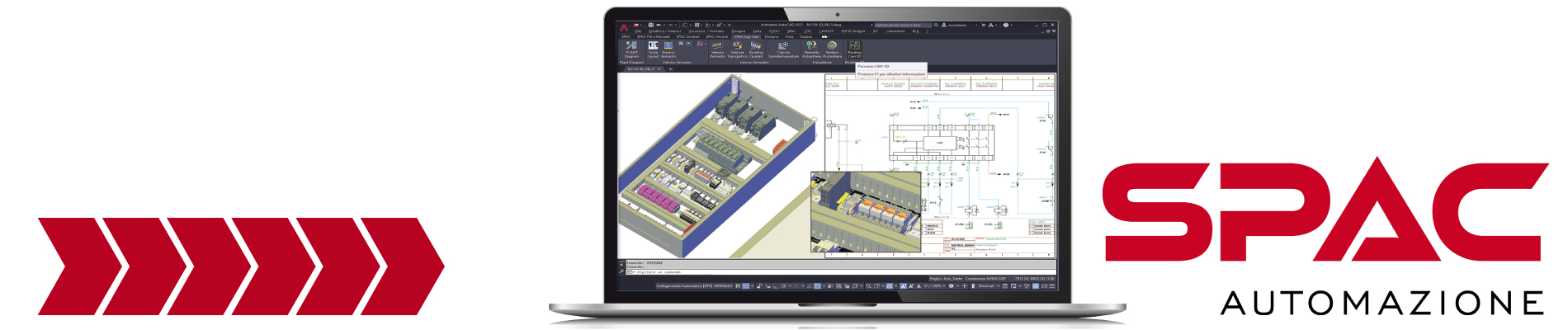Viewport: 1568px width, 330px height.
Task: Toggle grid display in status bar
Action: click(x=745, y=286)
